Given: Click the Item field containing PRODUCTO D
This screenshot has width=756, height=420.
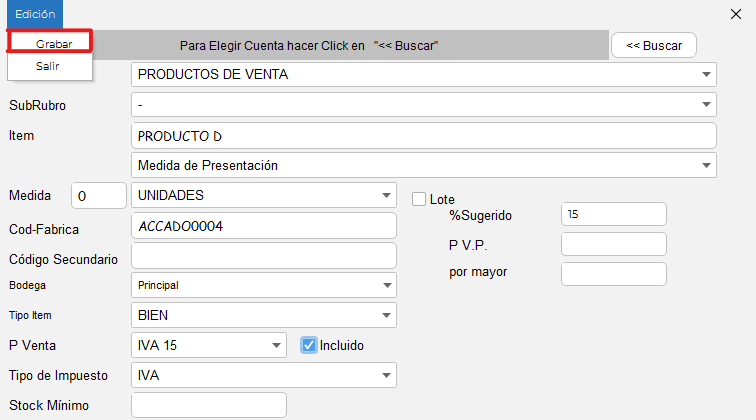Looking at the screenshot, I should (424, 135).
